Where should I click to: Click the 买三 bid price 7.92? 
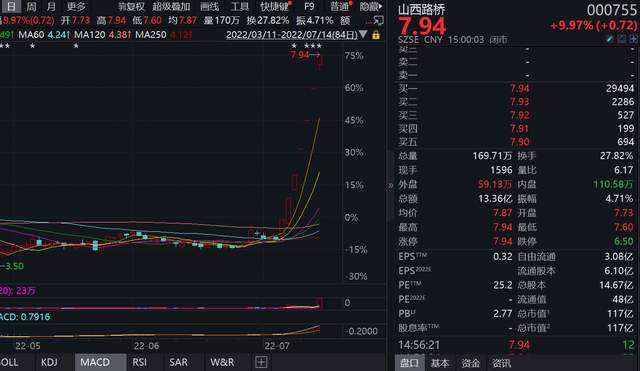tap(520, 115)
